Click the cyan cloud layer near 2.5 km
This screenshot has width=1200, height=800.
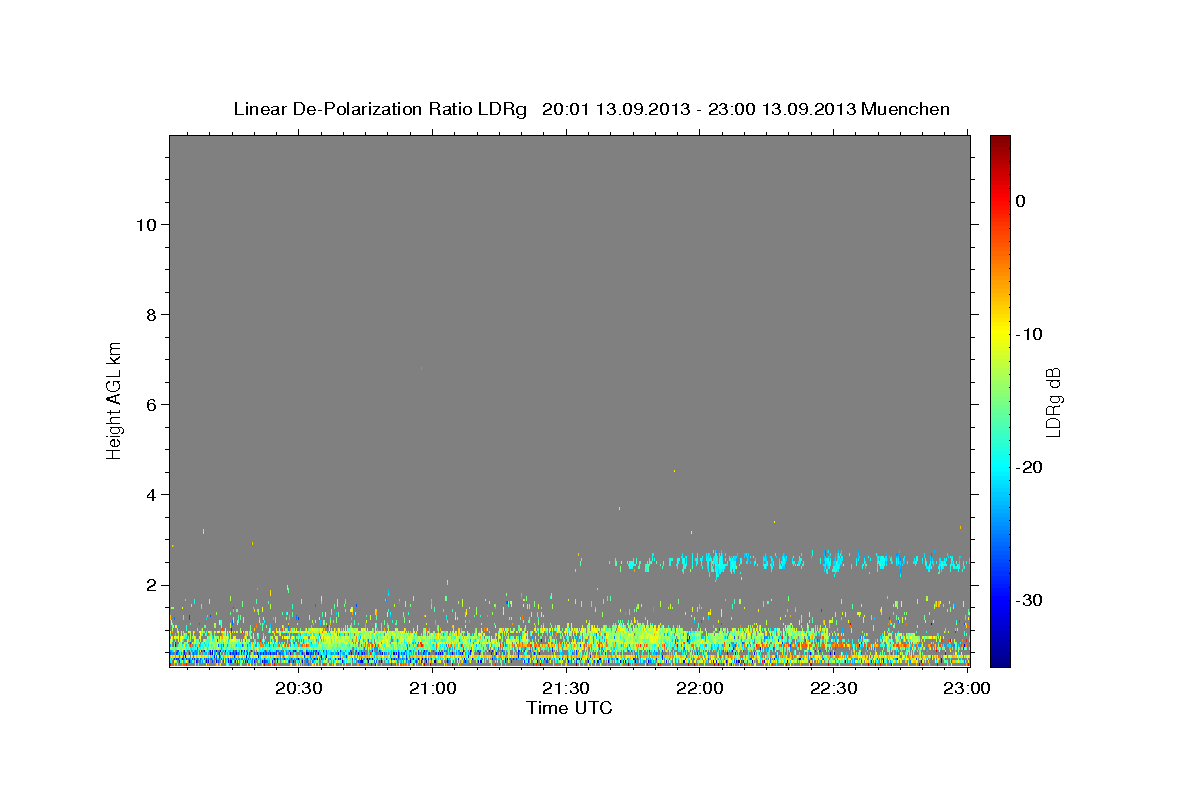click(x=790, y=562)
